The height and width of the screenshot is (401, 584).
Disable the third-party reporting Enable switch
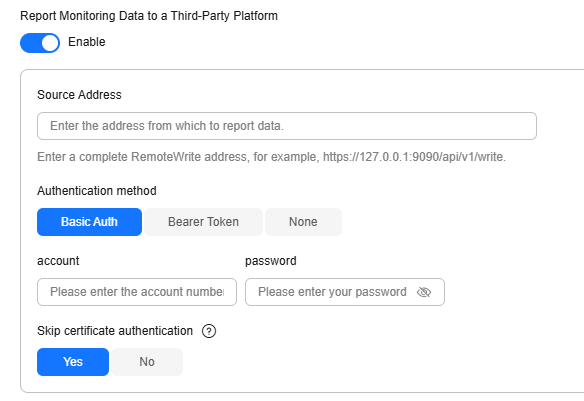point(40,43)
